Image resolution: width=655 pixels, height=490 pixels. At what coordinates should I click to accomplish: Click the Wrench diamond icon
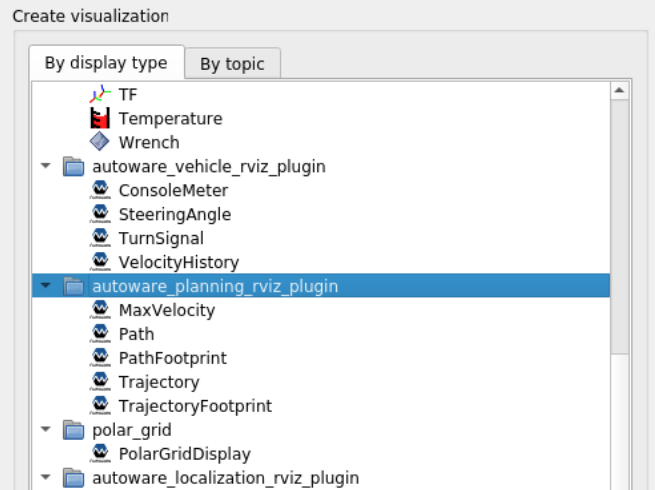[100, 142]
